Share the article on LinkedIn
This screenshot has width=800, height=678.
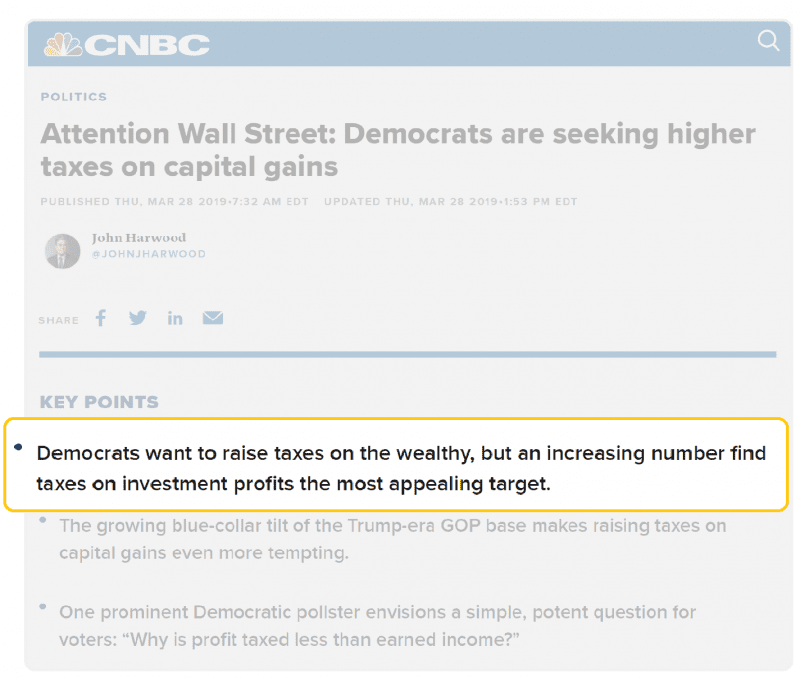175,318
